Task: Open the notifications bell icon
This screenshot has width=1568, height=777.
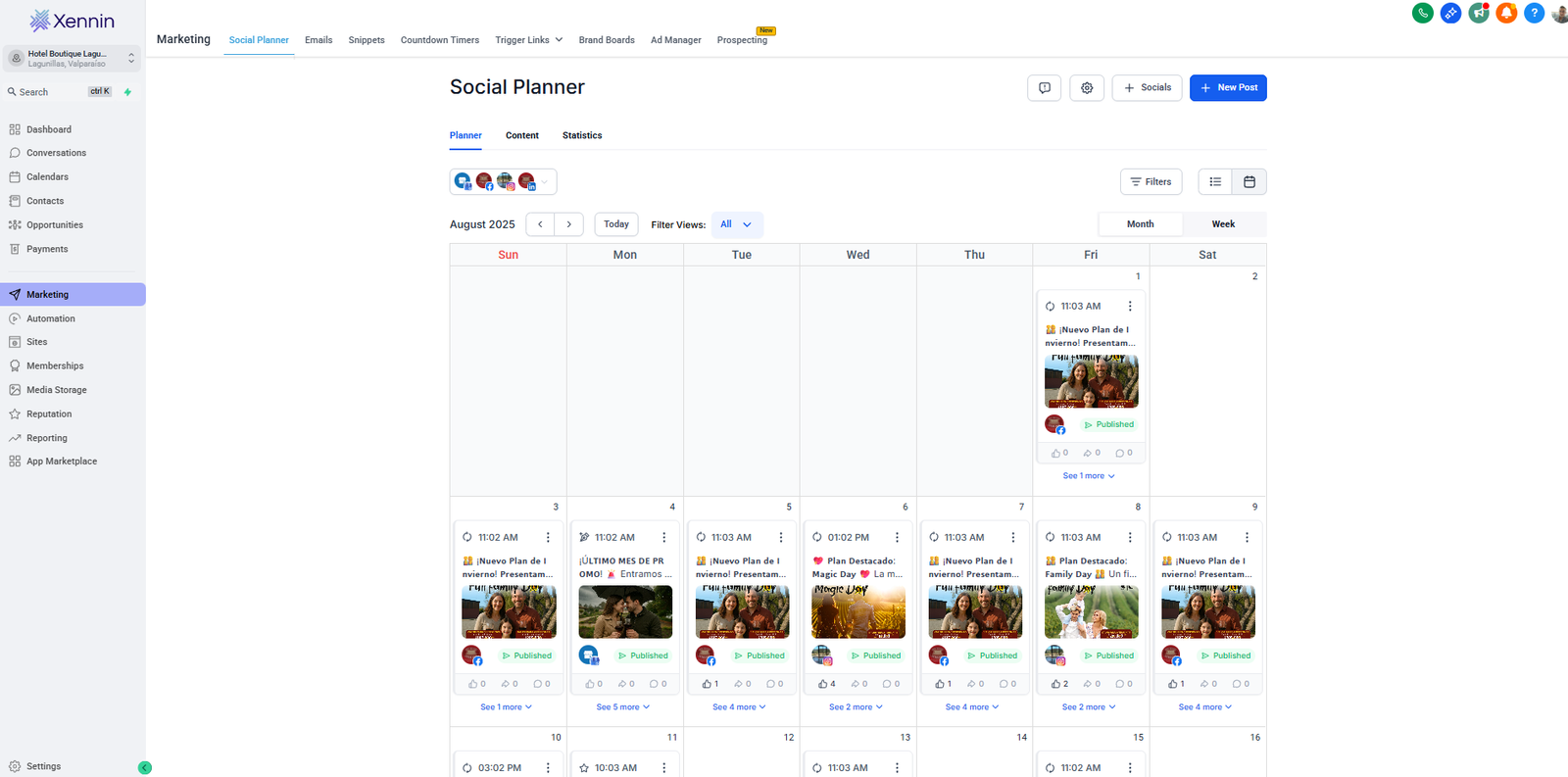Action: pos(1506,13)
